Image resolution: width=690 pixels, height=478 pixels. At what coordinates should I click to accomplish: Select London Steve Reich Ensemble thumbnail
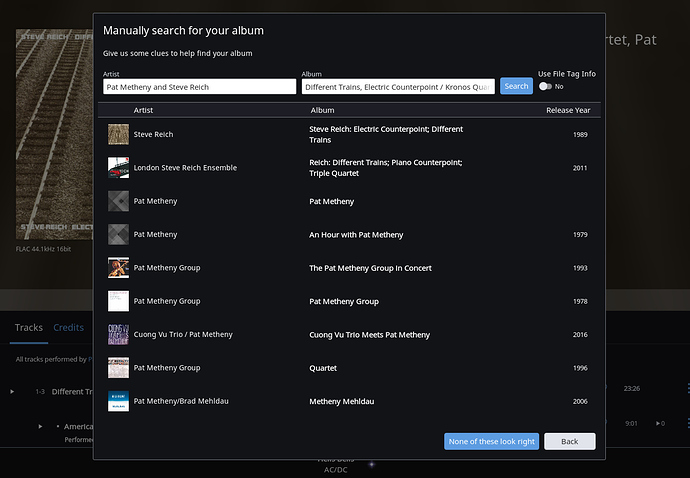pyautogui.click(x=118, y=168)
